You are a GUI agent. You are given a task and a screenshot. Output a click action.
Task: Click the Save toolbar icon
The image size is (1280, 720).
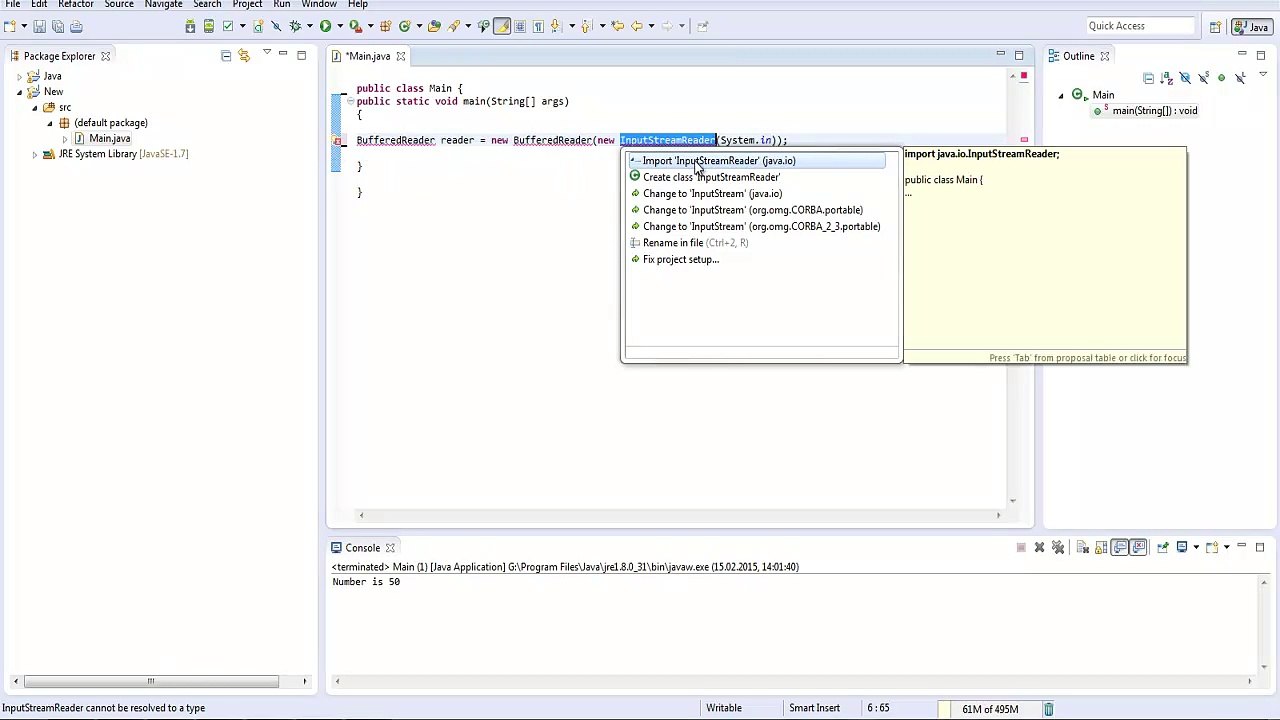39,26
